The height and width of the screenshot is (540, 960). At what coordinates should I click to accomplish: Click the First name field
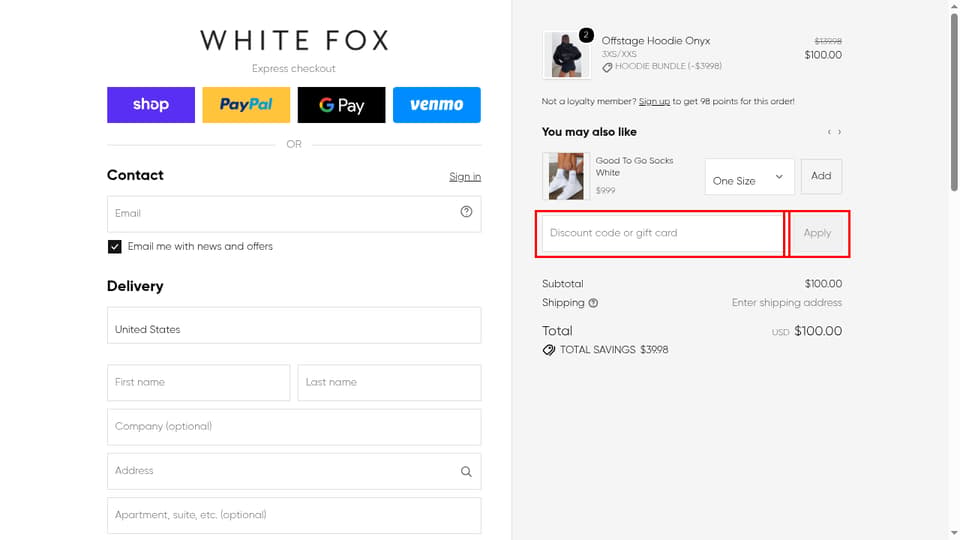(198, 383)
